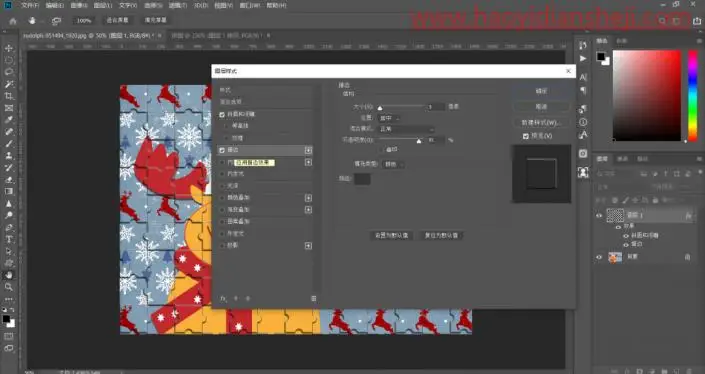Select the Eraser tool

click(9, 180)
